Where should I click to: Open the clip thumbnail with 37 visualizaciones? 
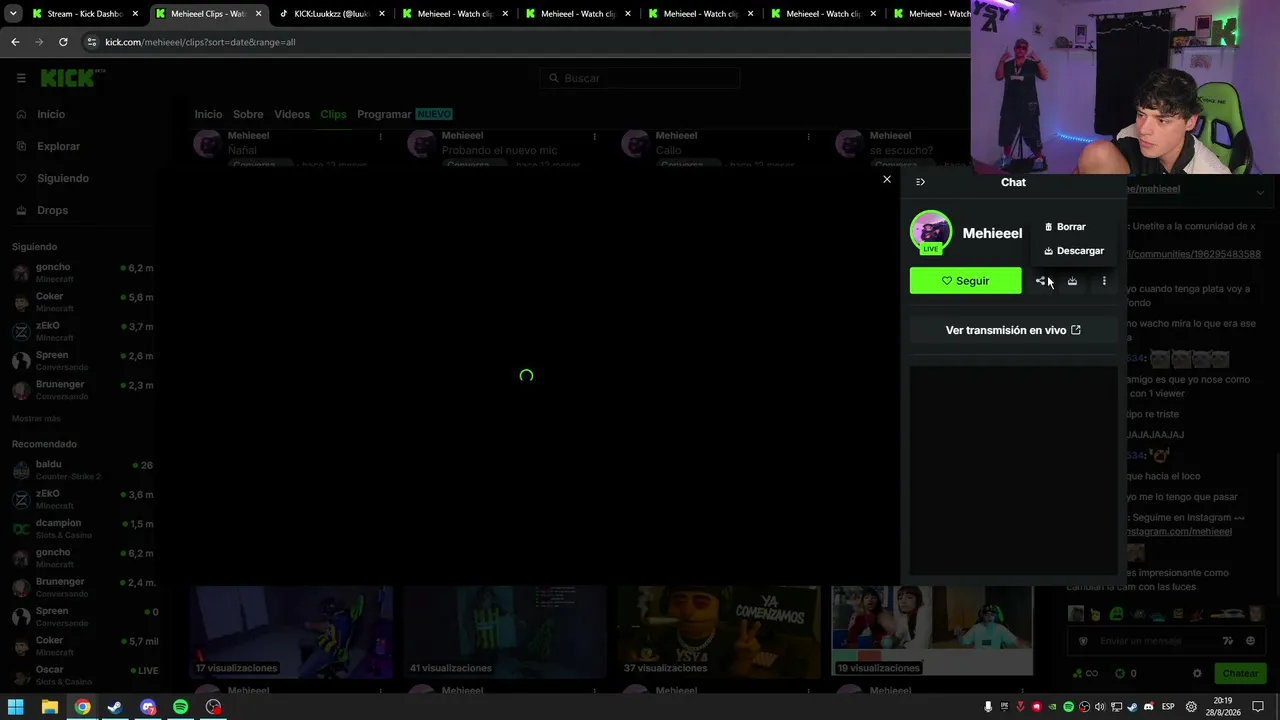click(719, 631)
